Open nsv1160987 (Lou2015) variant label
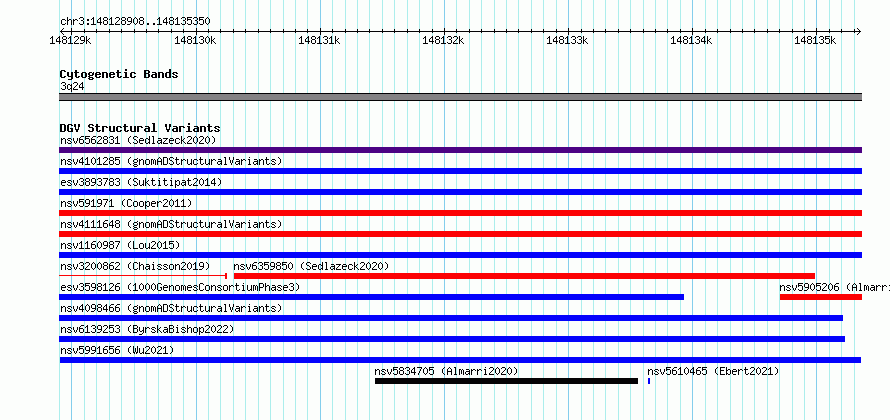The width and height of the screenshot is (890, 420). pyautogui.click(x=120, y=245)
